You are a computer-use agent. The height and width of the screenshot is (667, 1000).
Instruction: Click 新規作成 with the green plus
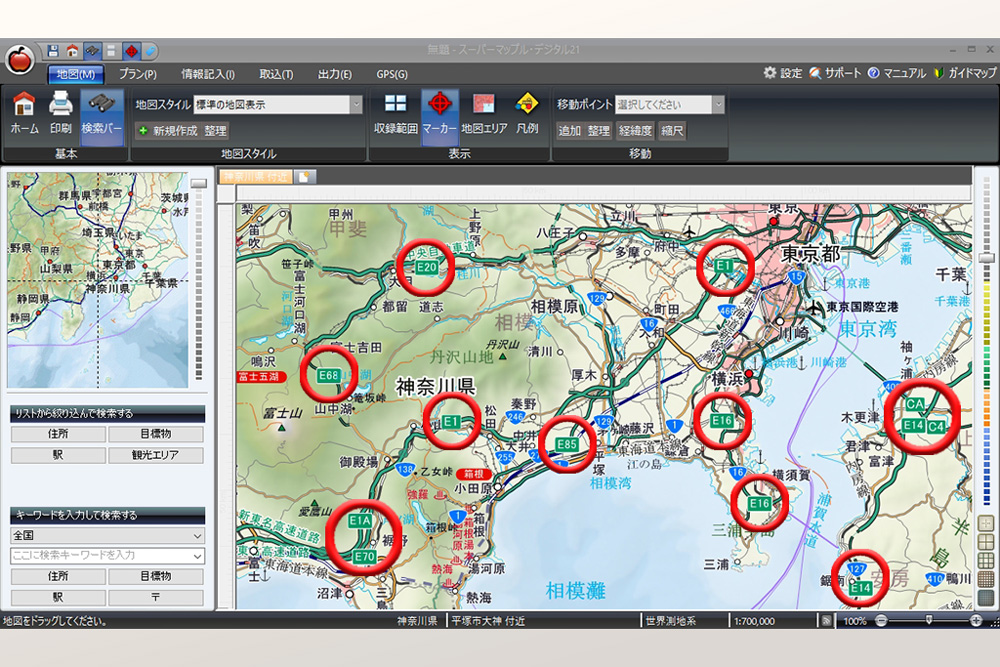(168, 131)
